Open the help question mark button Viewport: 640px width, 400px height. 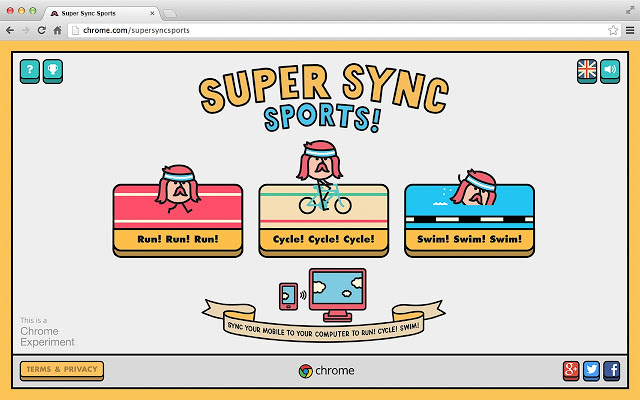point(30,71)
